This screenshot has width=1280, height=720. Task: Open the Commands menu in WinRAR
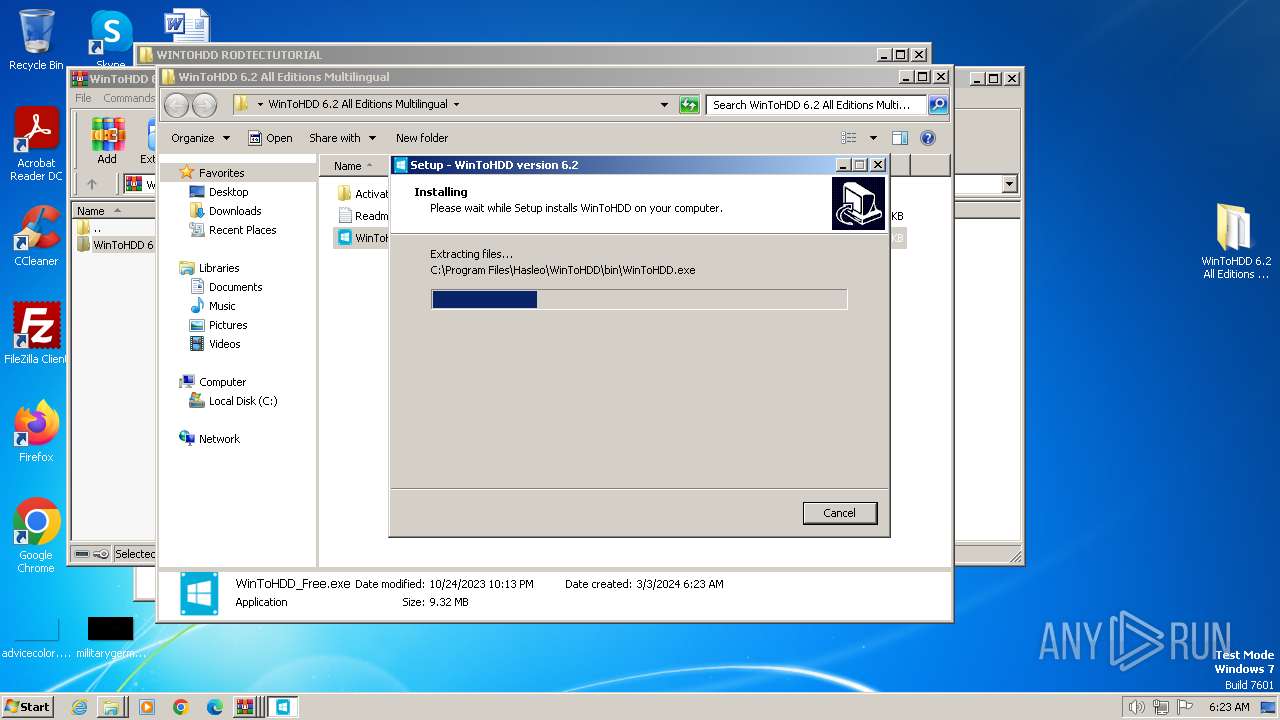pyautogui.click(x=129, y=98)
